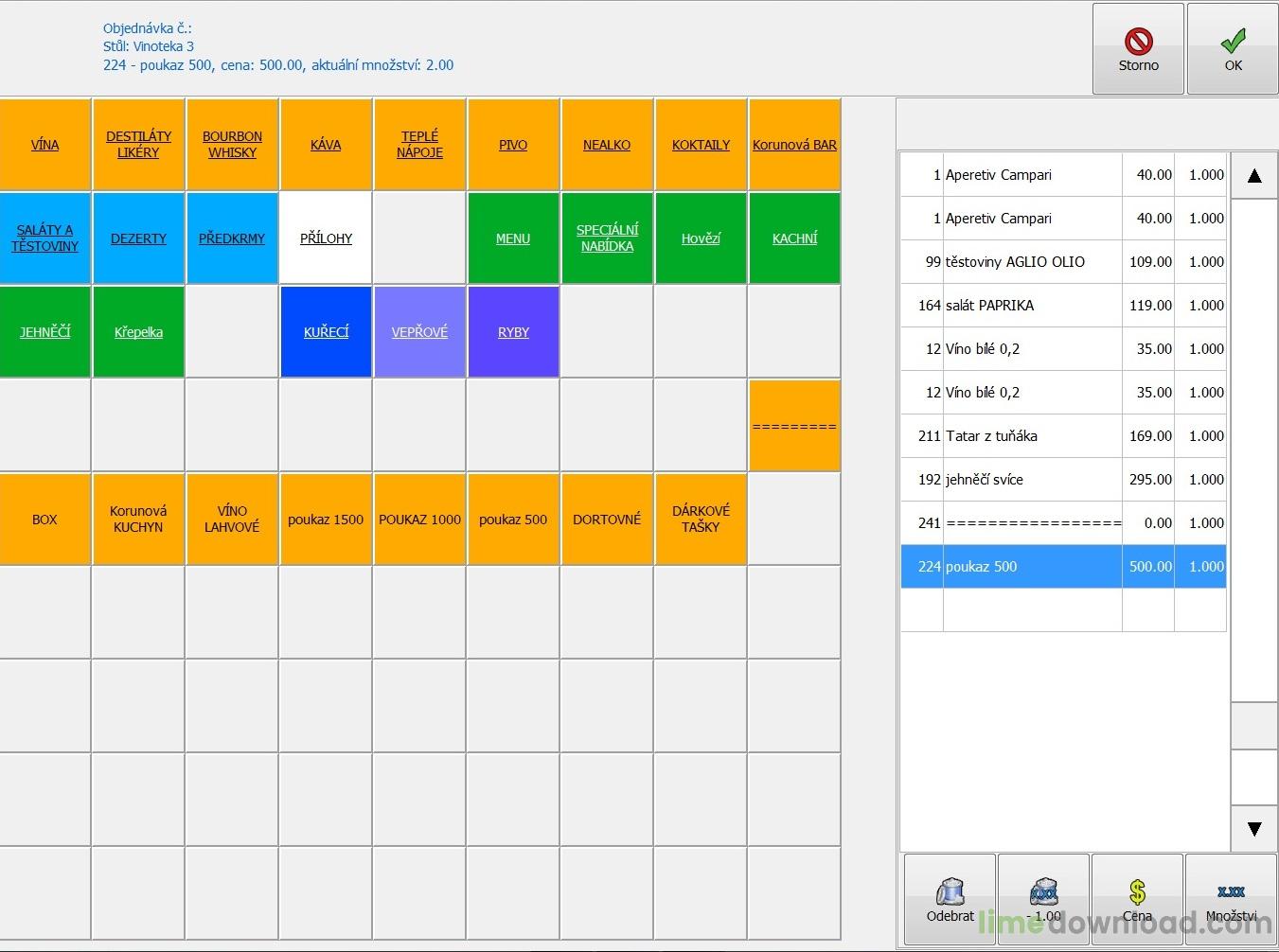The height and width of the screenshot is (952, 1279).
Task: Select the jehněčí svíce order row
Action: [1032, 480]
